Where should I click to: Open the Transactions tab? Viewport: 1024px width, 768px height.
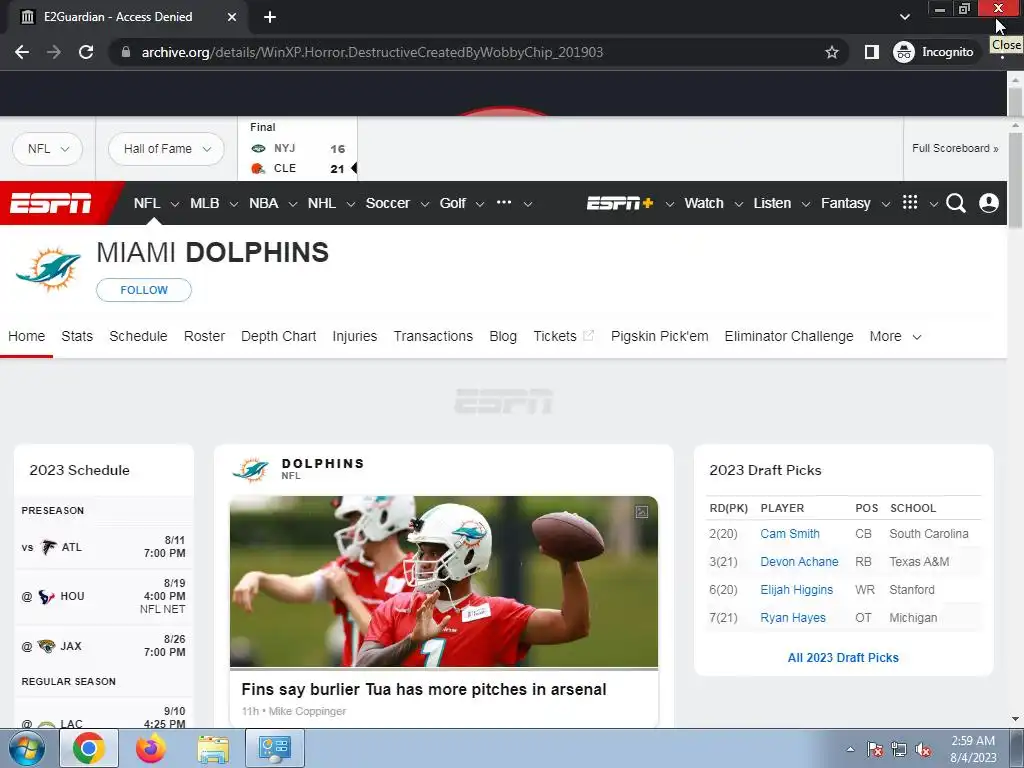pos(433,336)
